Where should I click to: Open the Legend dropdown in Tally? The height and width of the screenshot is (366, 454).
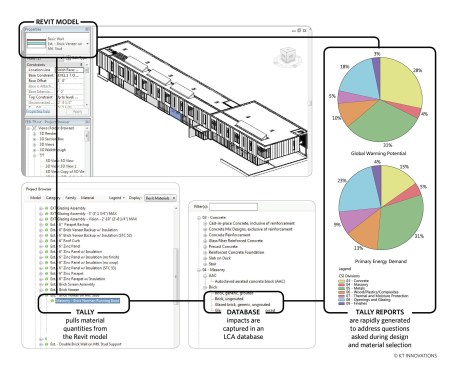click(x=116, y=198)
